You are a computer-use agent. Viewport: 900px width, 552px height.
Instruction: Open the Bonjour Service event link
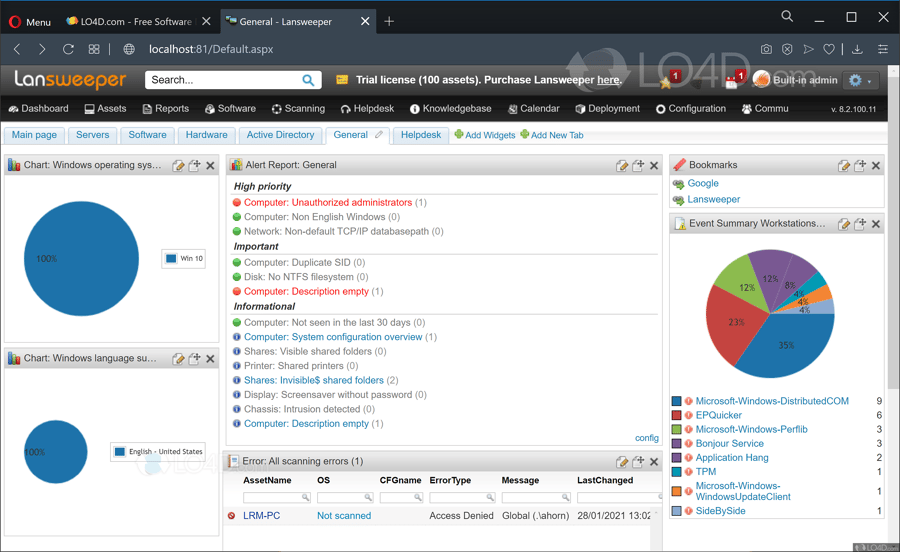pyautogui.click(x=730, y=444)
